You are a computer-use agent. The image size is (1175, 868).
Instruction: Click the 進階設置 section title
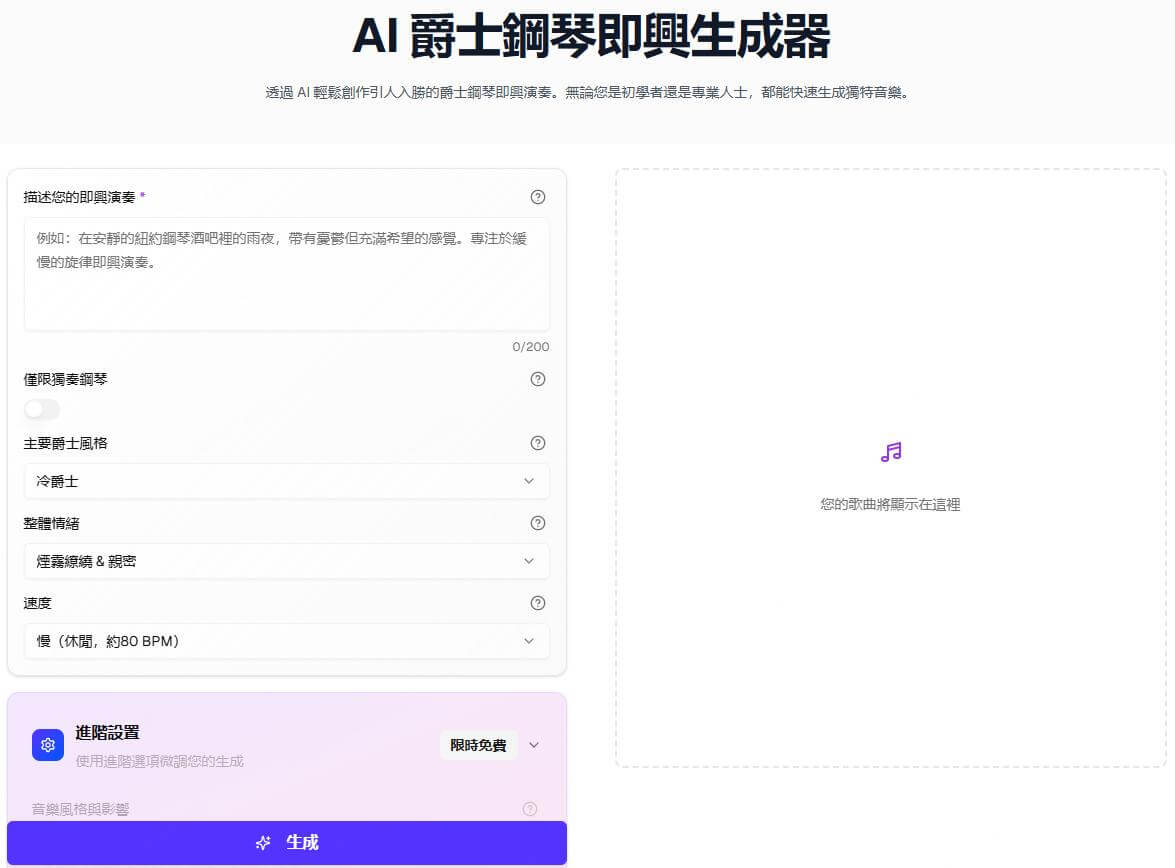(x=107, y=733)
